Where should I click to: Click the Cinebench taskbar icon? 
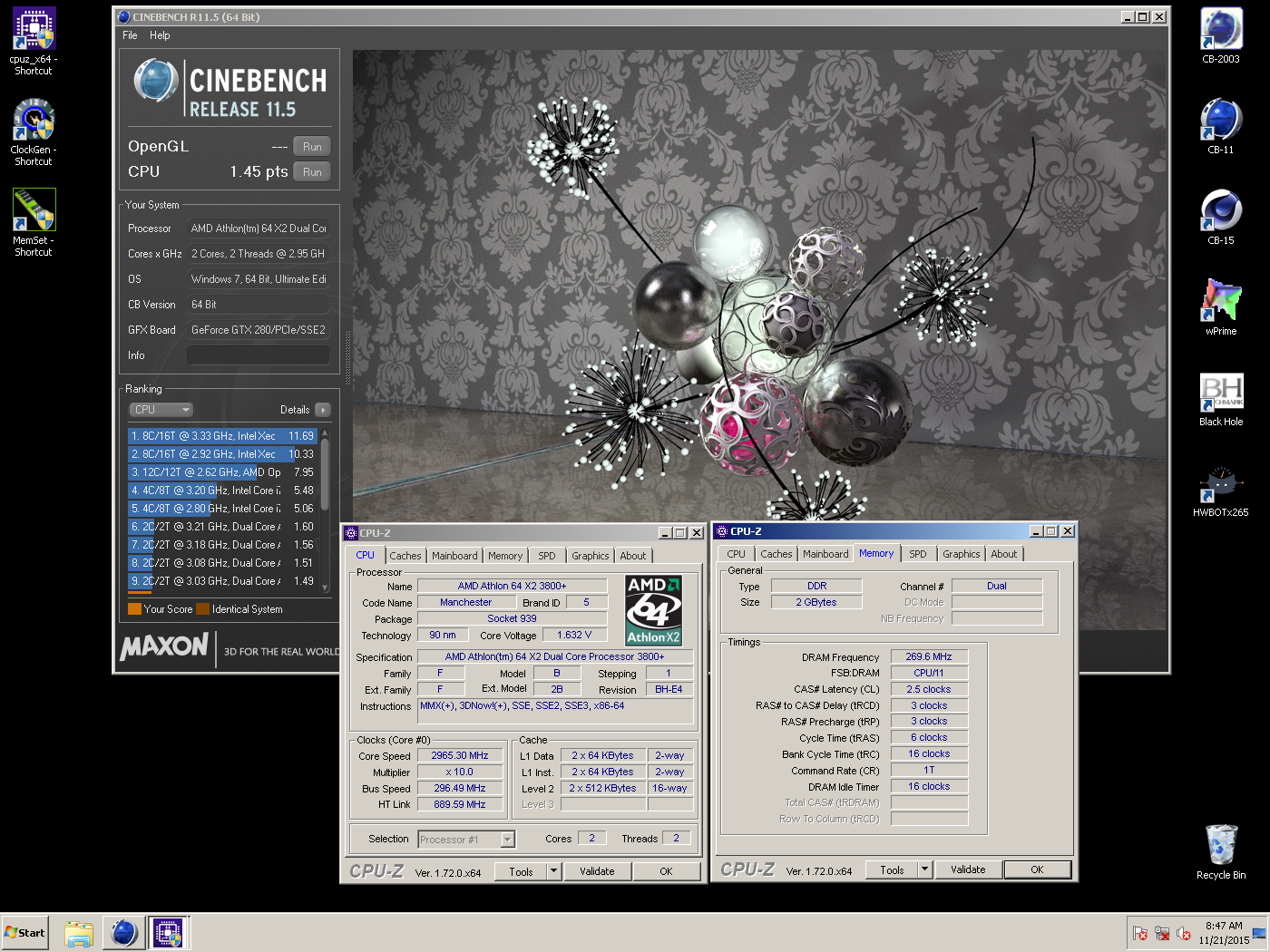pos(123,933)
